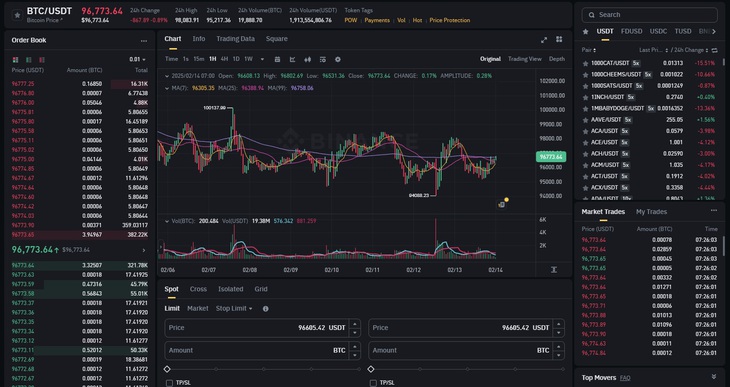The image size is (730, 387).
Task: Show favorites tab with the star icon
Action: [x=586, y=31]
